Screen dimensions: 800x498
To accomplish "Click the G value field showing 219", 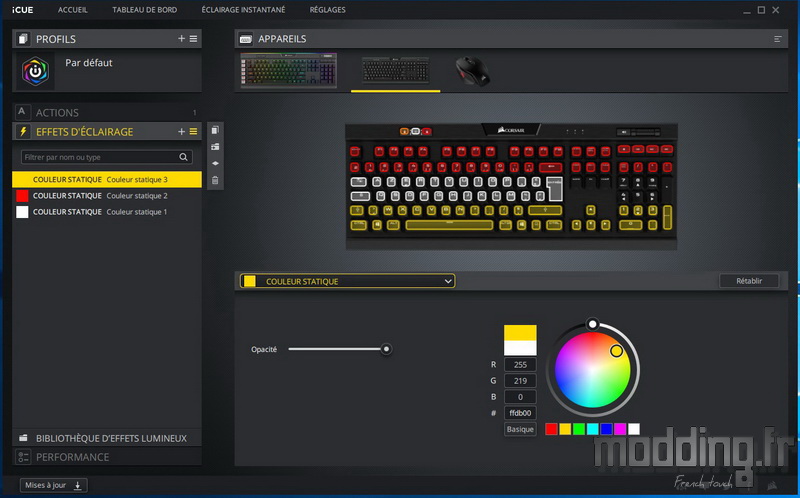I will [x=520, y=381].
